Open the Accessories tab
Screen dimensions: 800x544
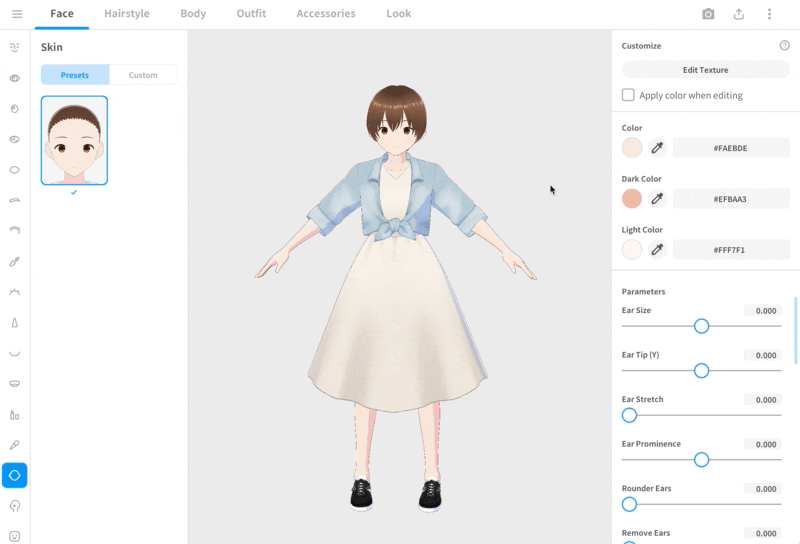point(326,14)
